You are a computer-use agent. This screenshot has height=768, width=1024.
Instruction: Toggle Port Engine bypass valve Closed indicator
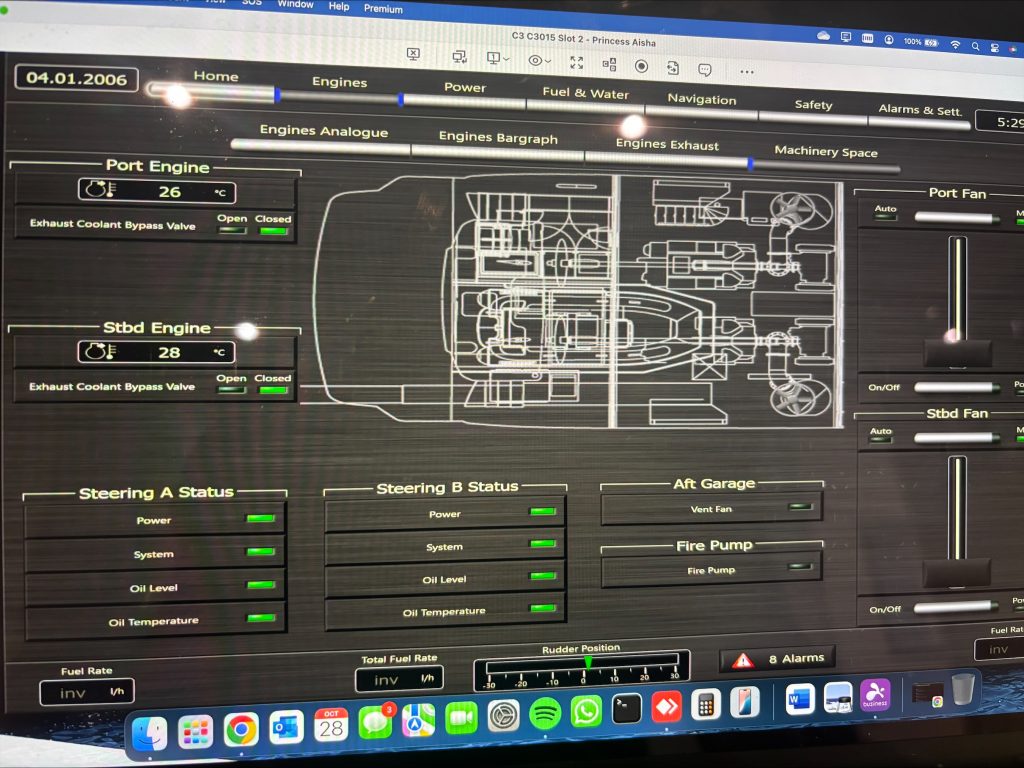pos(272,231)
